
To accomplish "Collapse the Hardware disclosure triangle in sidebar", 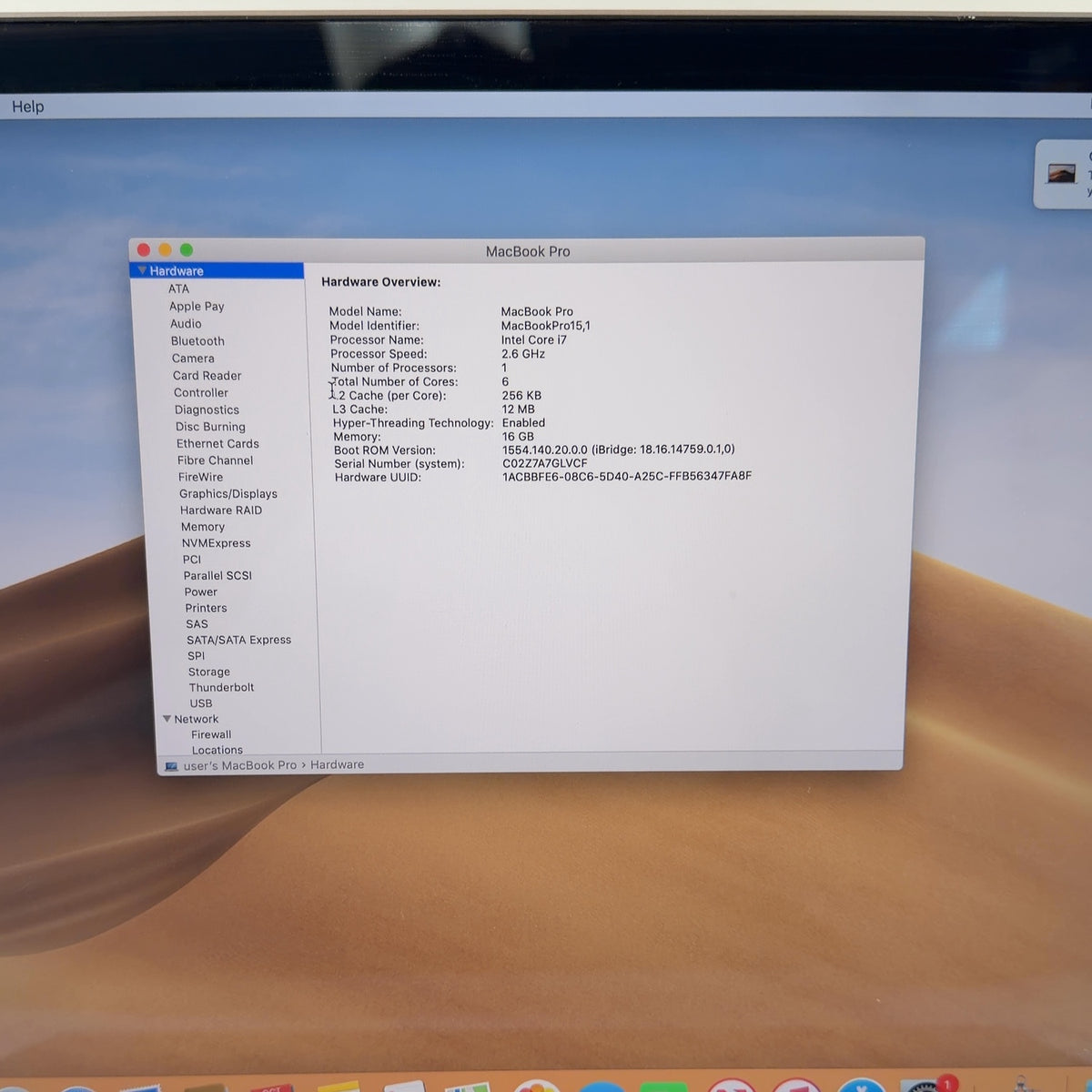I will pos(142,271).
